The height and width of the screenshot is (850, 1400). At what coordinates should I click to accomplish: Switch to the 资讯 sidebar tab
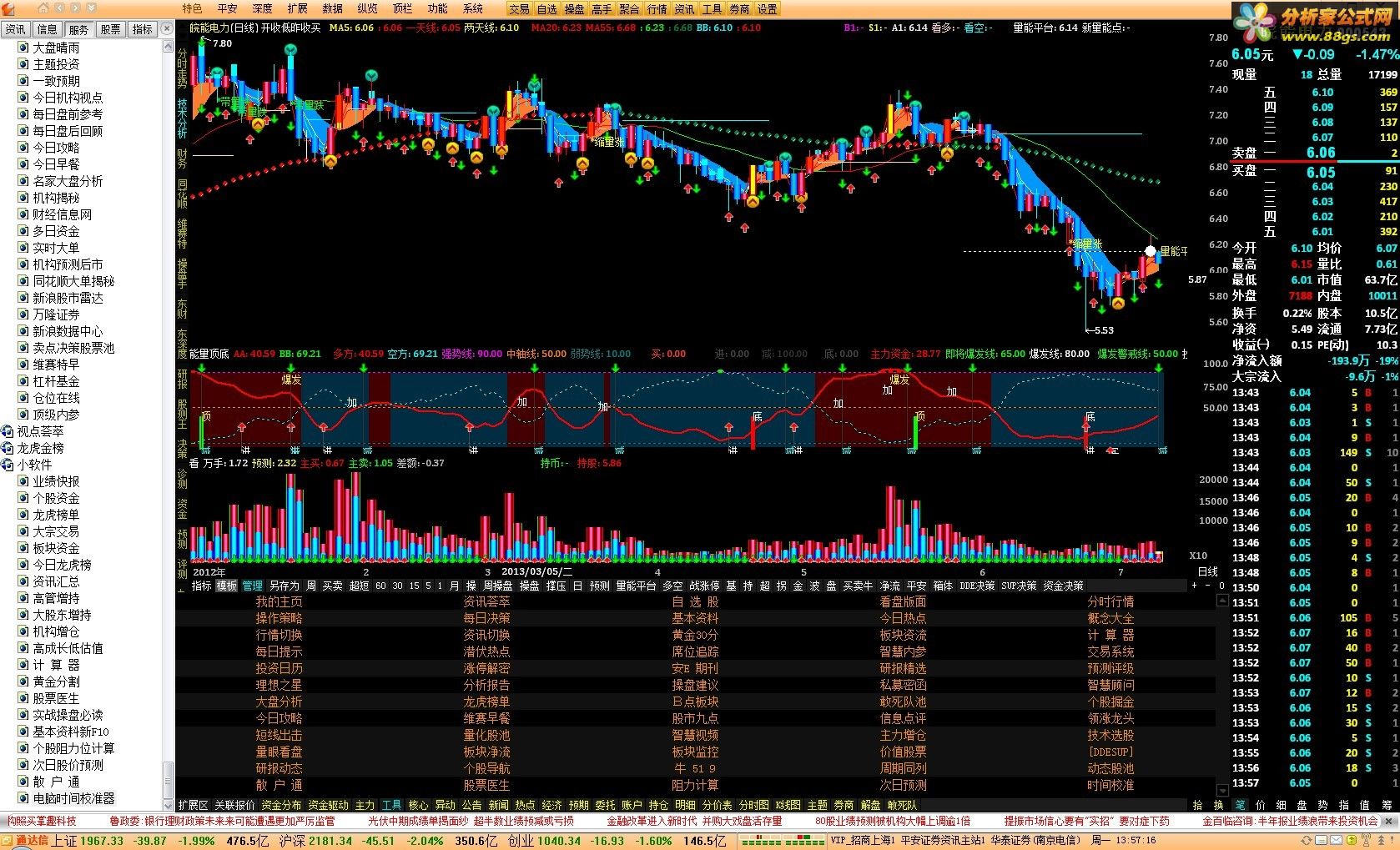(x=15, y=29)
